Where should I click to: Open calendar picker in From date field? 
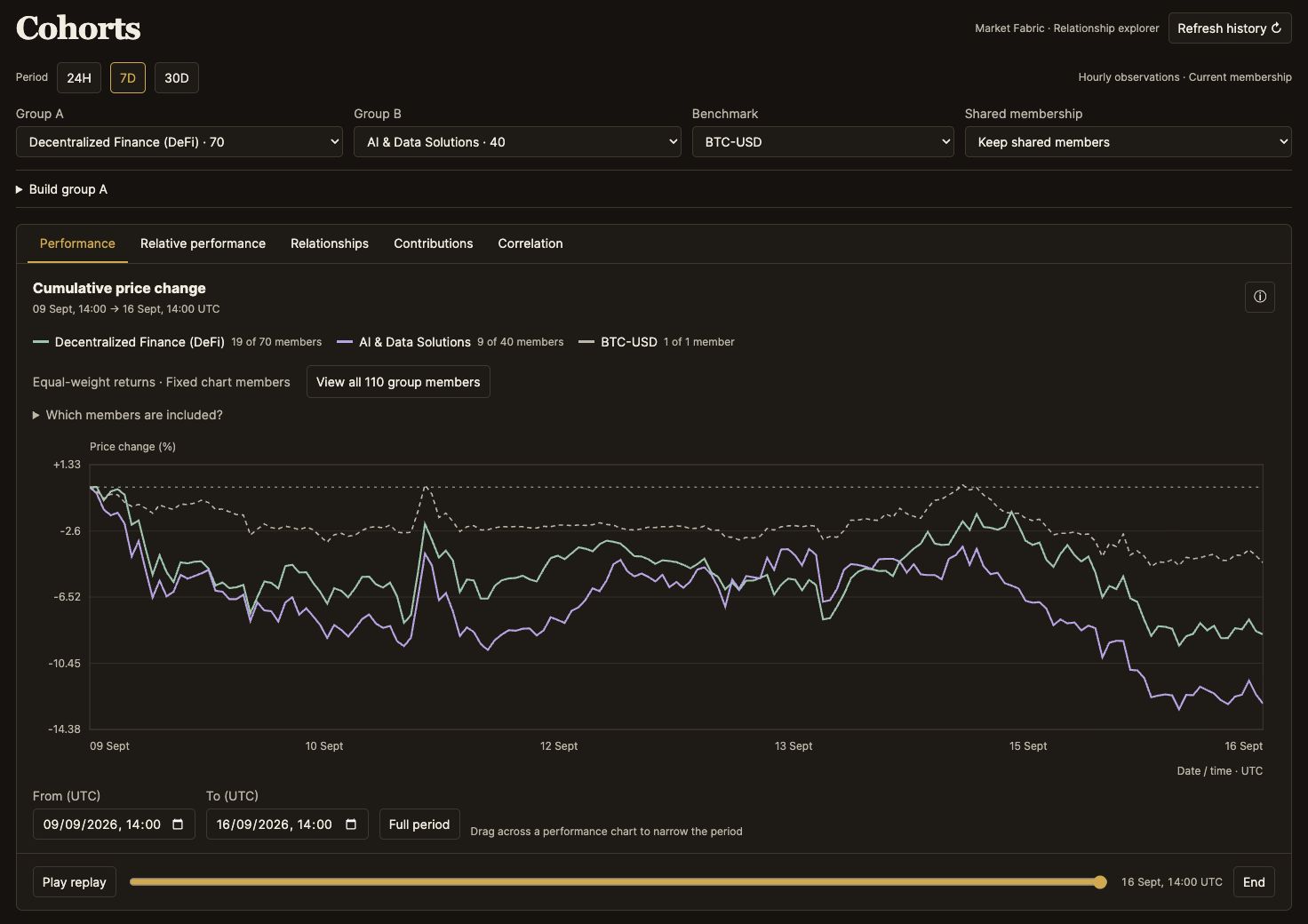pos(178,824)
